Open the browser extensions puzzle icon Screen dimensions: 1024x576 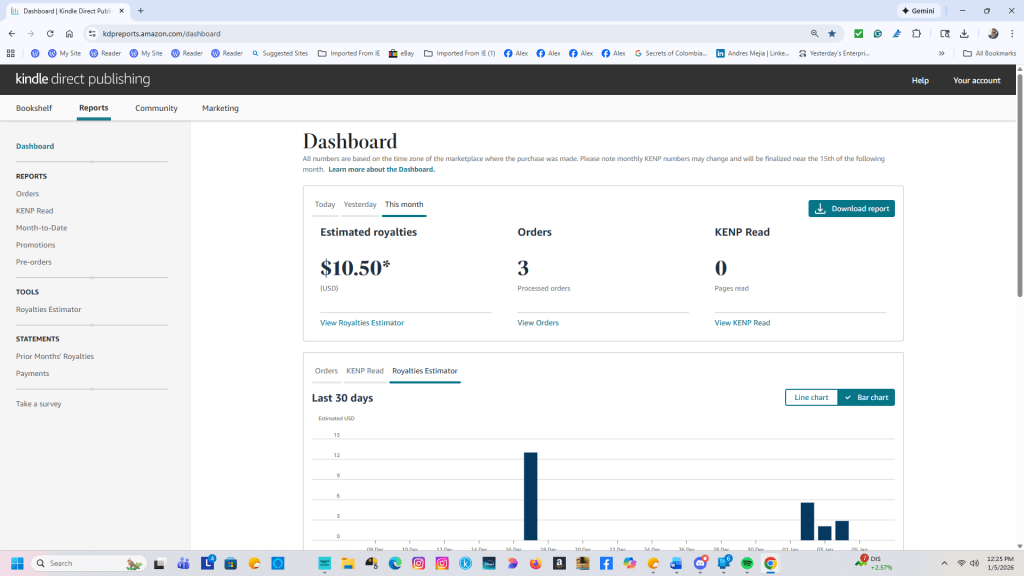pyautogui.click(x=916, y=33)
